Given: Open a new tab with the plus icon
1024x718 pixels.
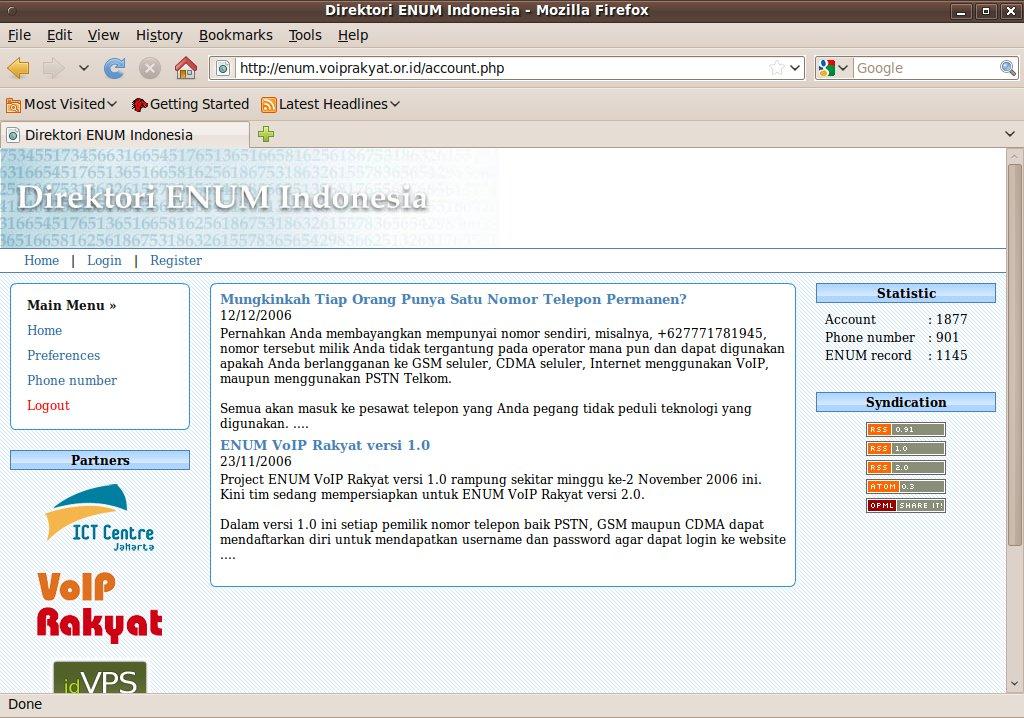Looking at the screenshot, I should 266,134.
